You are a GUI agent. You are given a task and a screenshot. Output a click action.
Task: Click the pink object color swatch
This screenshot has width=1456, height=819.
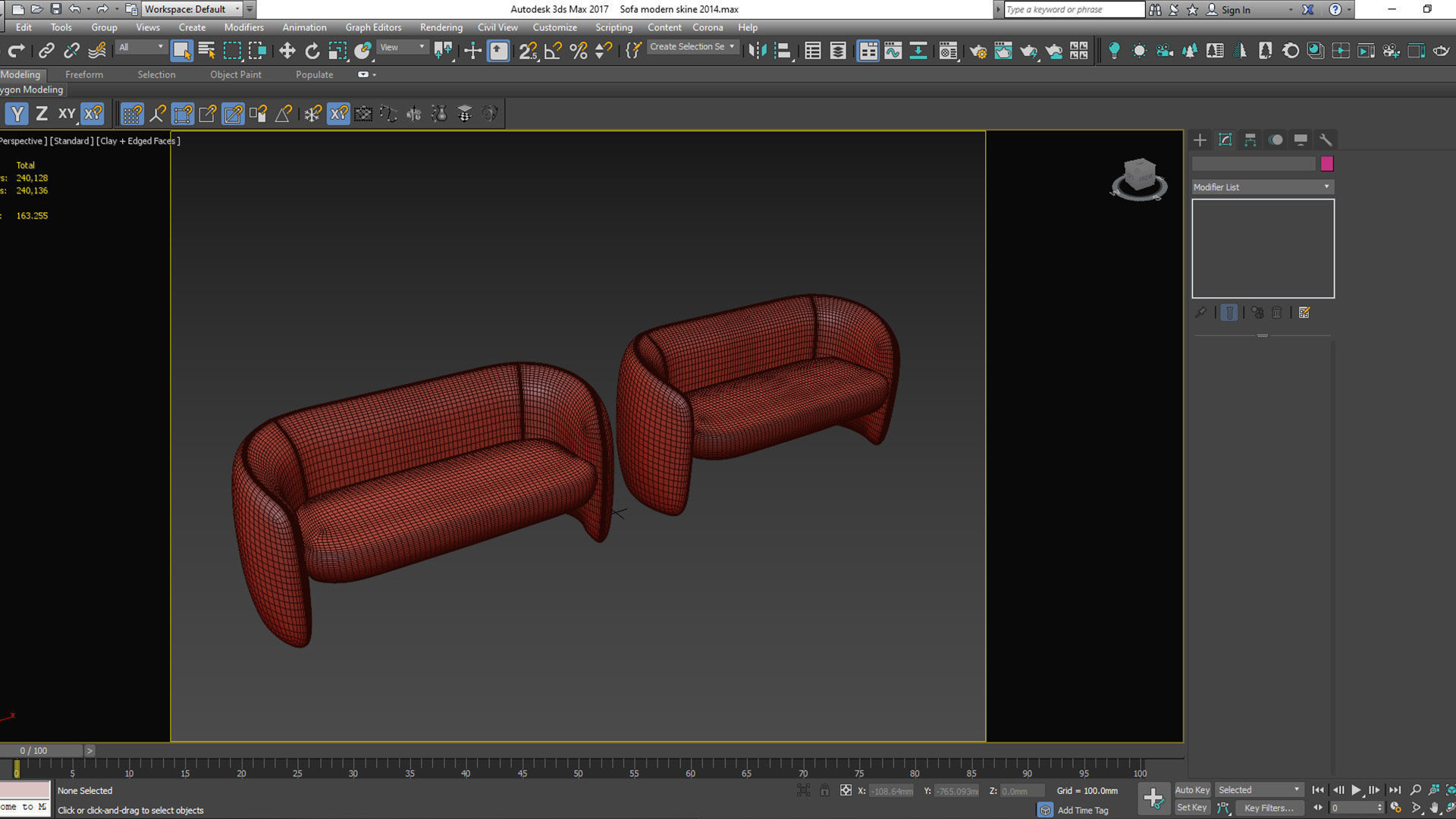1326,164
